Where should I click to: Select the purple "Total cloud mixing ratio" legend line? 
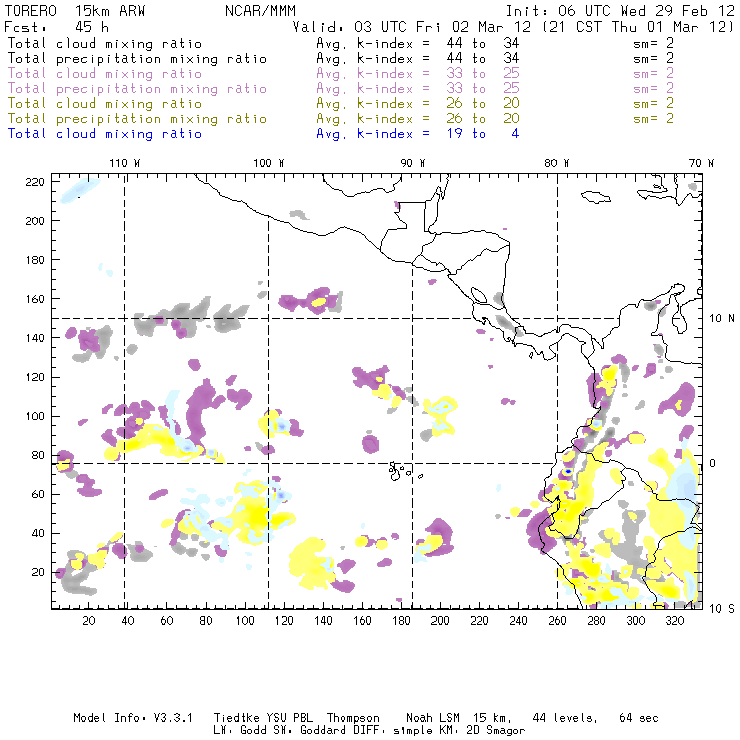(x=105, y=74)
